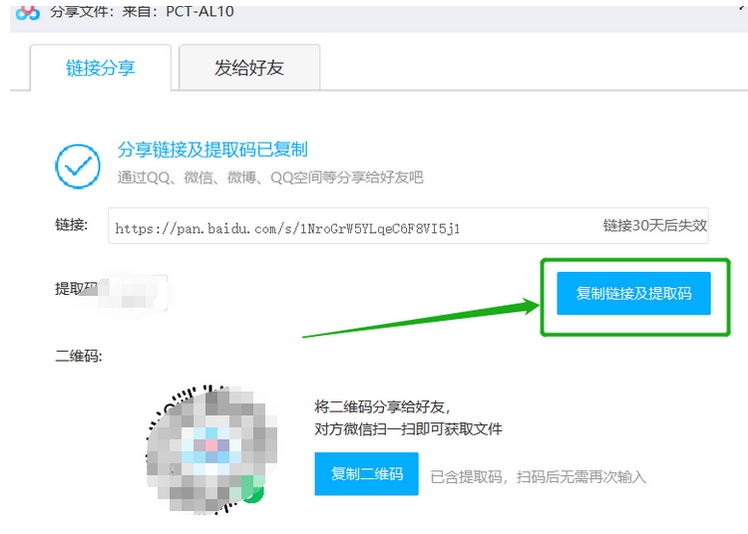Click the 复制二维码 button
The height and width of the screenshot is (534, 748).
coord(366,473)
